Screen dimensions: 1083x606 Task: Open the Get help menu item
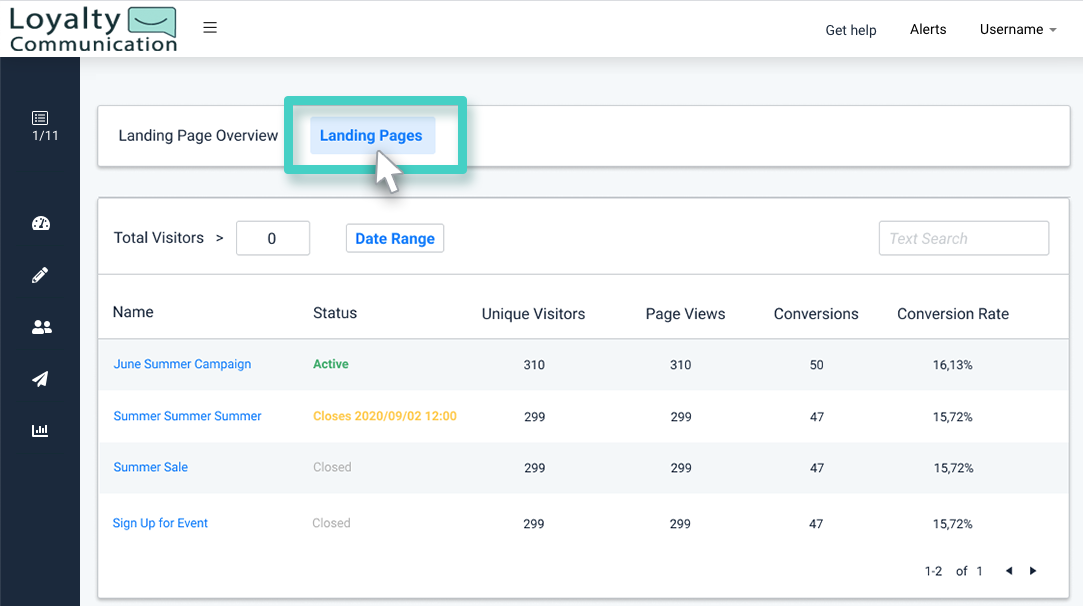851,30
